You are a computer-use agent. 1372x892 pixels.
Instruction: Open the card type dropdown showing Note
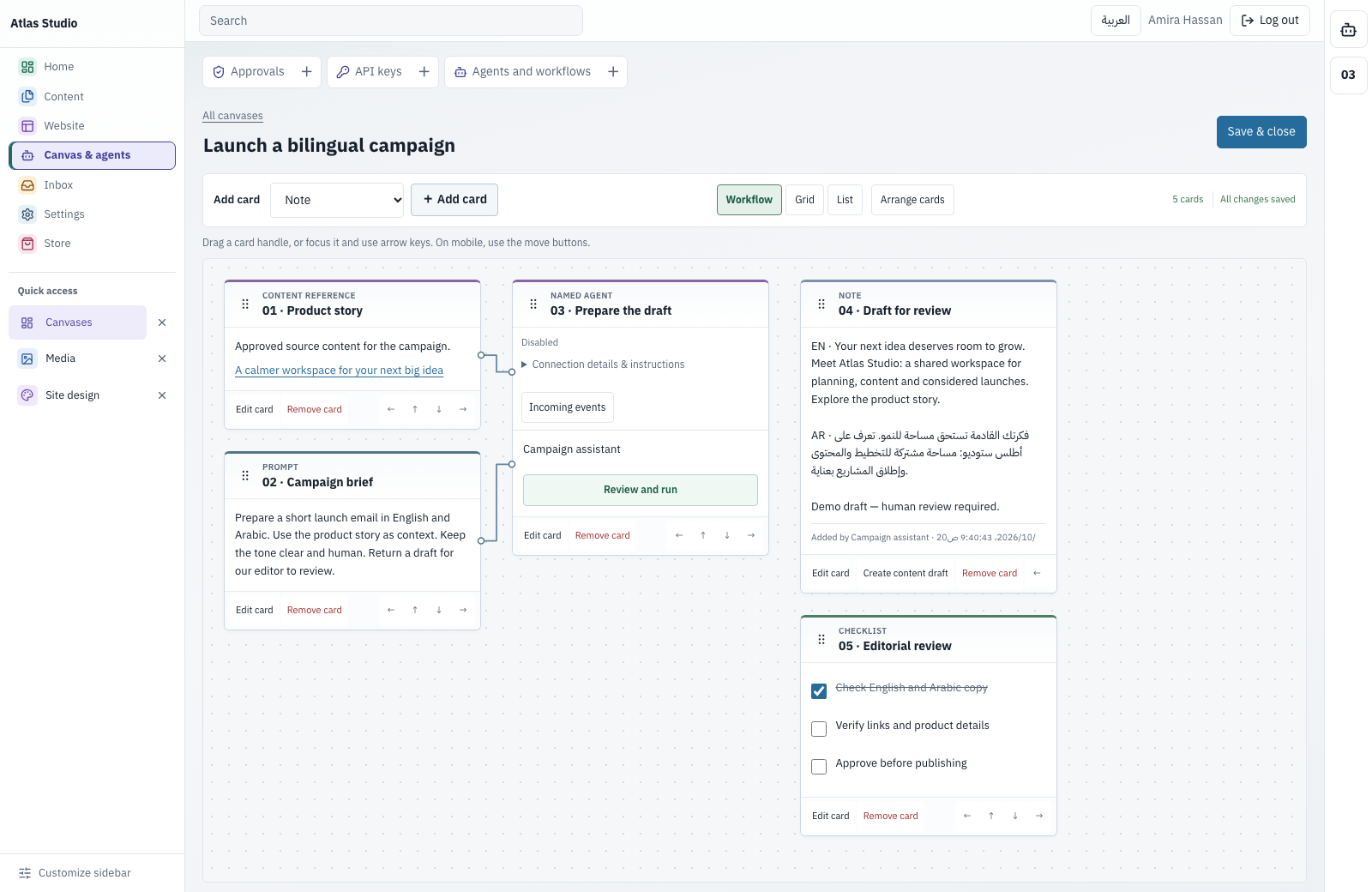point(337,200)
